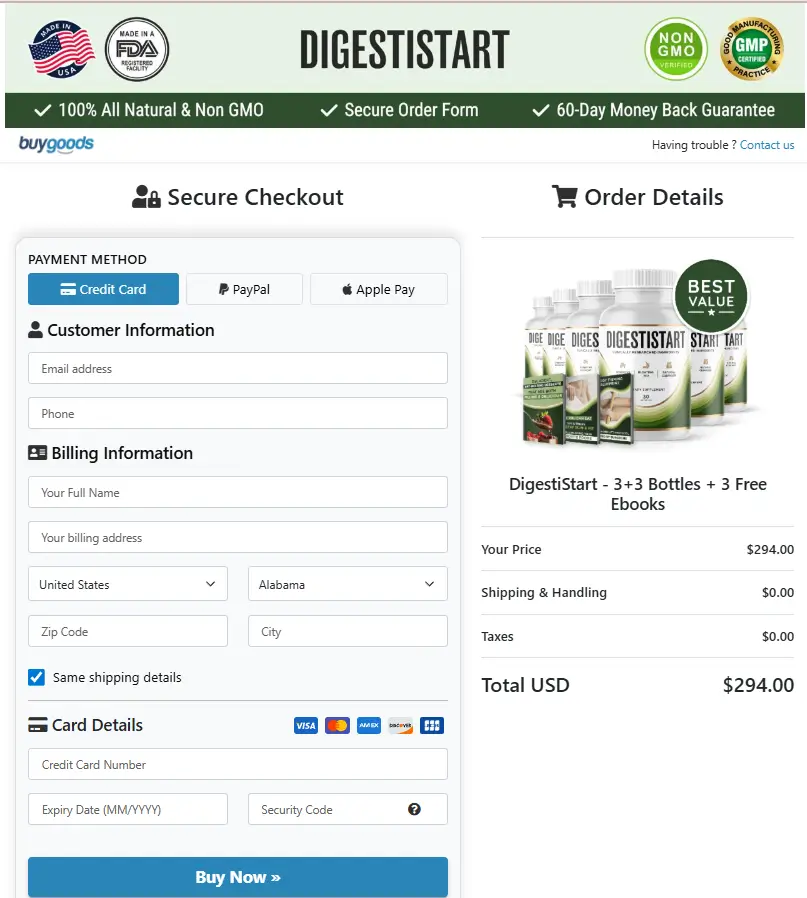Click the Visa card icon
This screenshot has height=898, width=807.
pos(306,725)
